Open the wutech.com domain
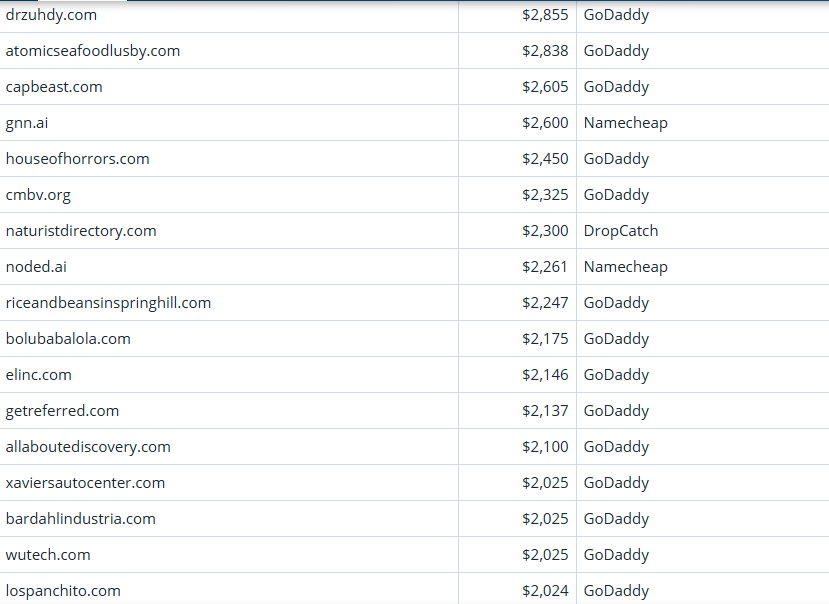Image resolution: width=829 pixels, height=604 pixels. 48,555
